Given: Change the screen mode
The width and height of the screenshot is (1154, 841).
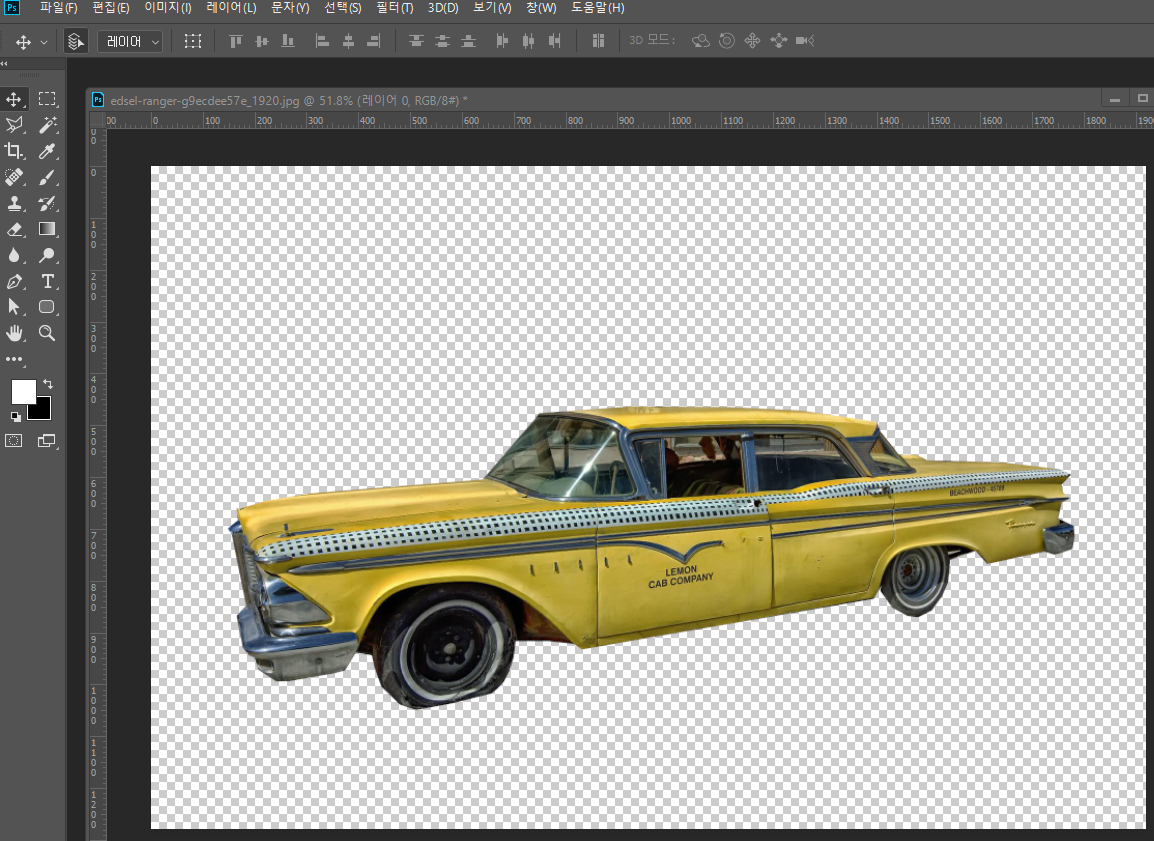Looking at the screenshot, I should click(x=46, y=441).
